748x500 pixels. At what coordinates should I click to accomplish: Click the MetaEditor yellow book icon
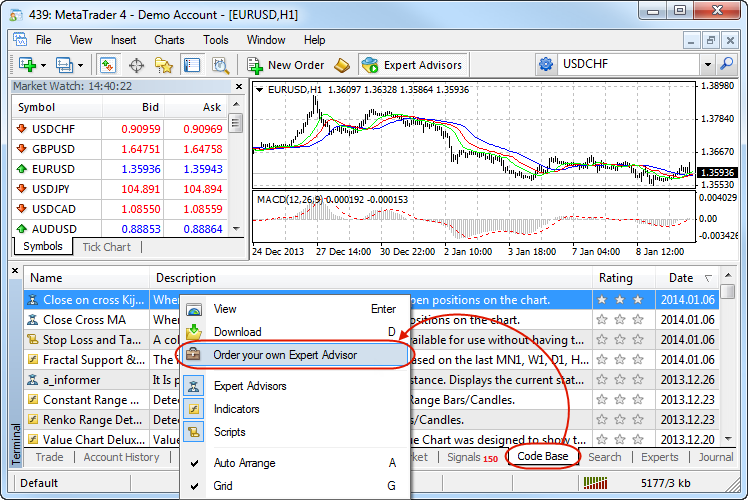pyautogui.click(x=342, y=65)
